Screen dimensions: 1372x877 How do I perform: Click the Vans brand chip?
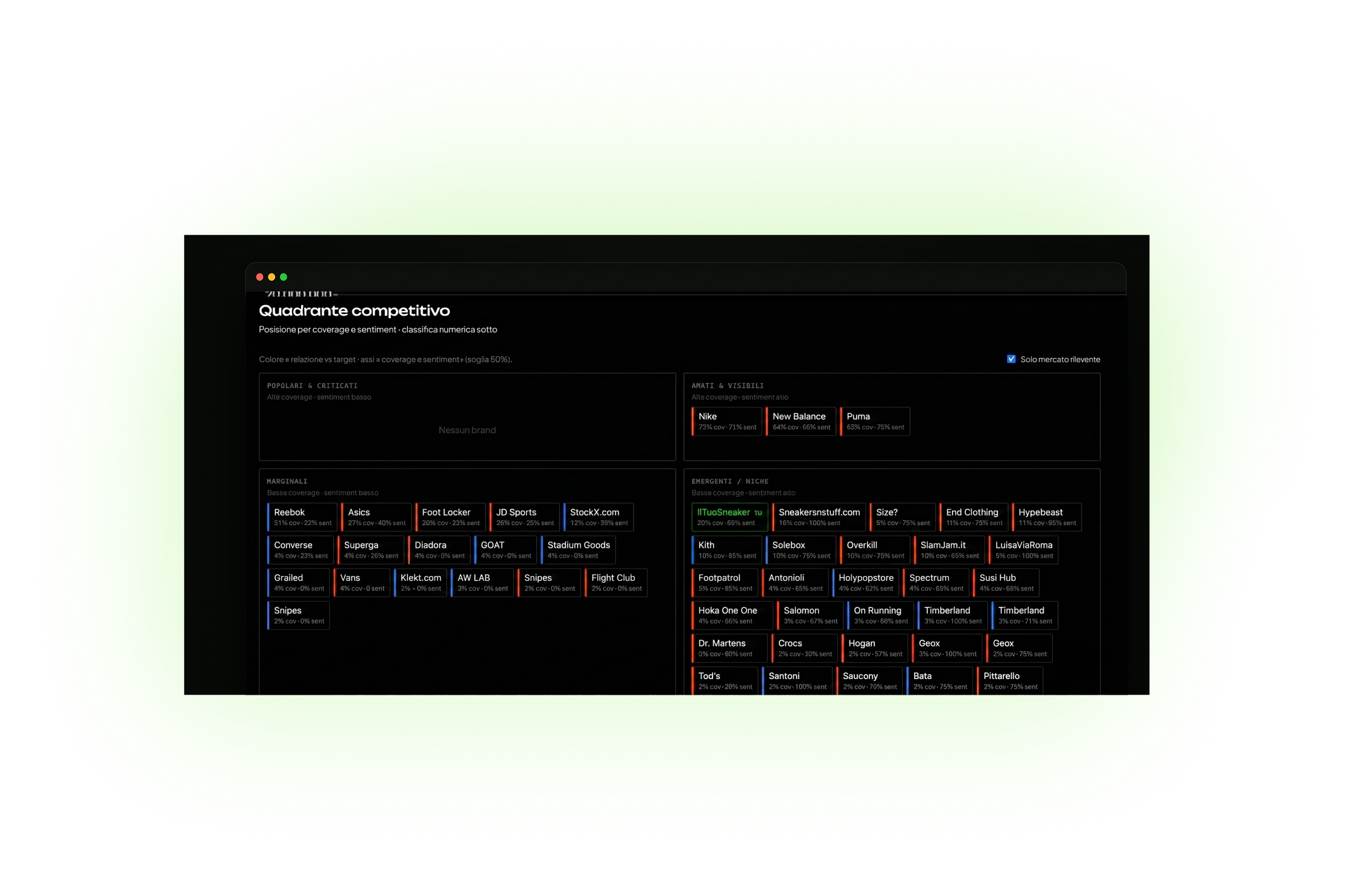(x=362, y=582)
